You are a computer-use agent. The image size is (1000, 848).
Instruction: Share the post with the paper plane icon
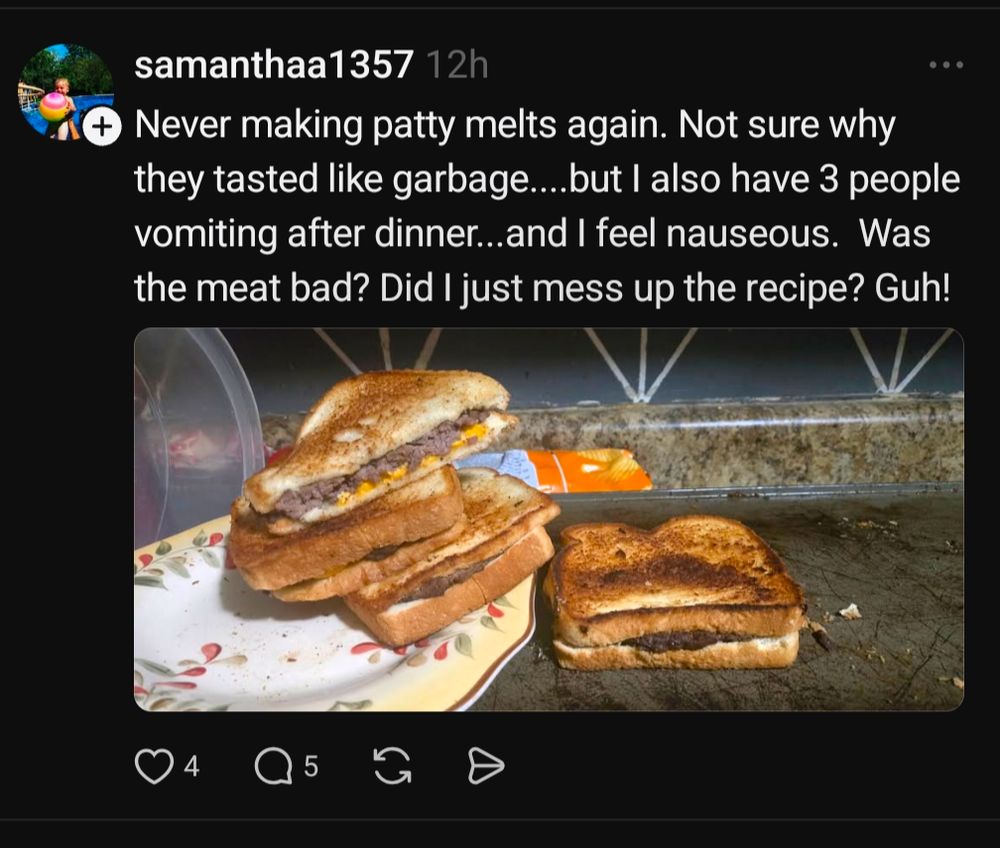[x=485, y=766]
